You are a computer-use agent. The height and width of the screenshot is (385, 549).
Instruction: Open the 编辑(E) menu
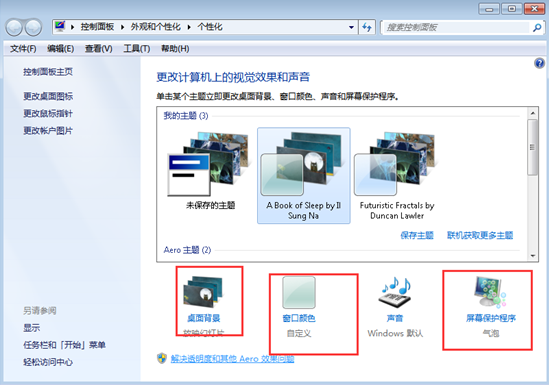coord(61,49)
